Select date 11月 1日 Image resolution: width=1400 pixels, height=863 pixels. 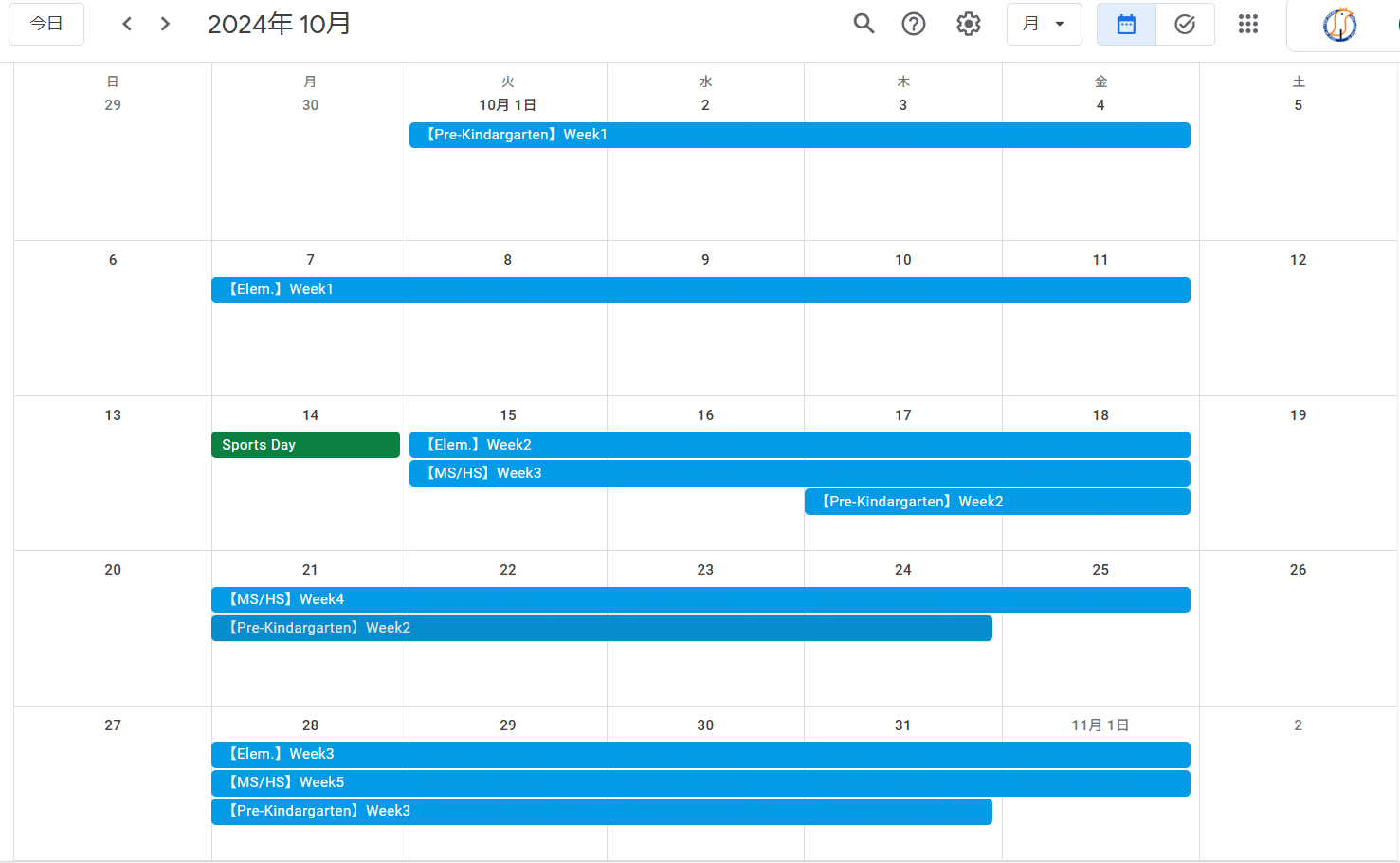coord(1100,725)
